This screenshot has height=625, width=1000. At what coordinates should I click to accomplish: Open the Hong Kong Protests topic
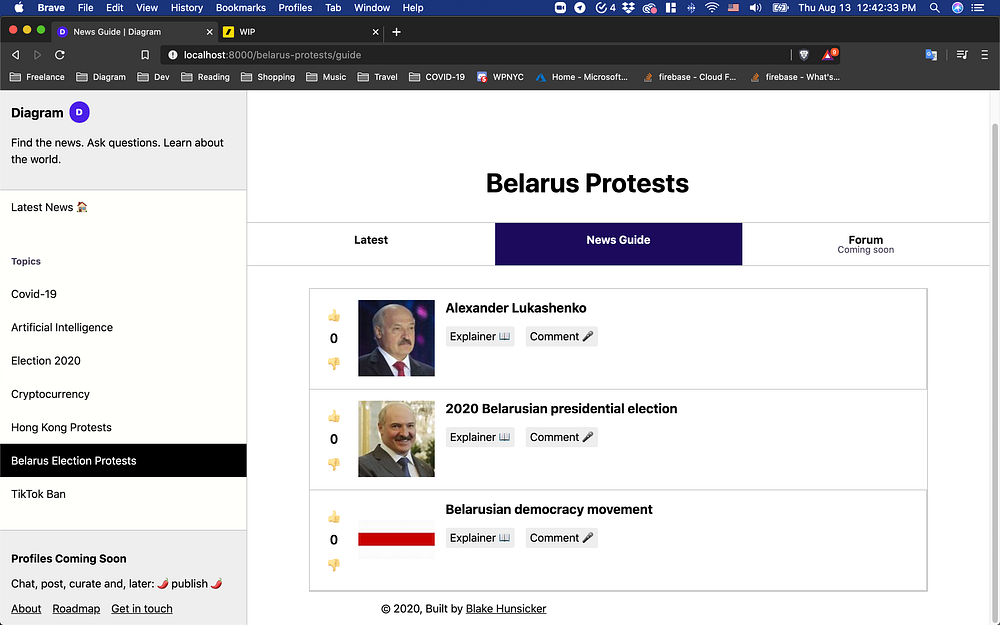(x=61, y=427)
